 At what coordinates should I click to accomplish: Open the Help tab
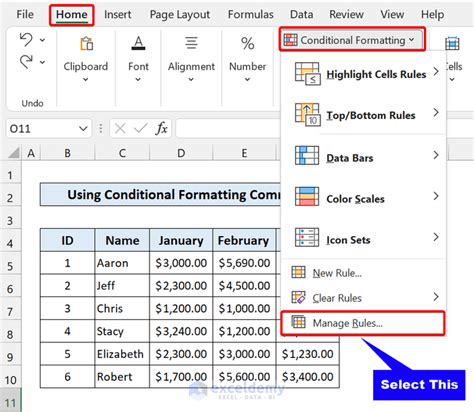(x=432, y=14)
